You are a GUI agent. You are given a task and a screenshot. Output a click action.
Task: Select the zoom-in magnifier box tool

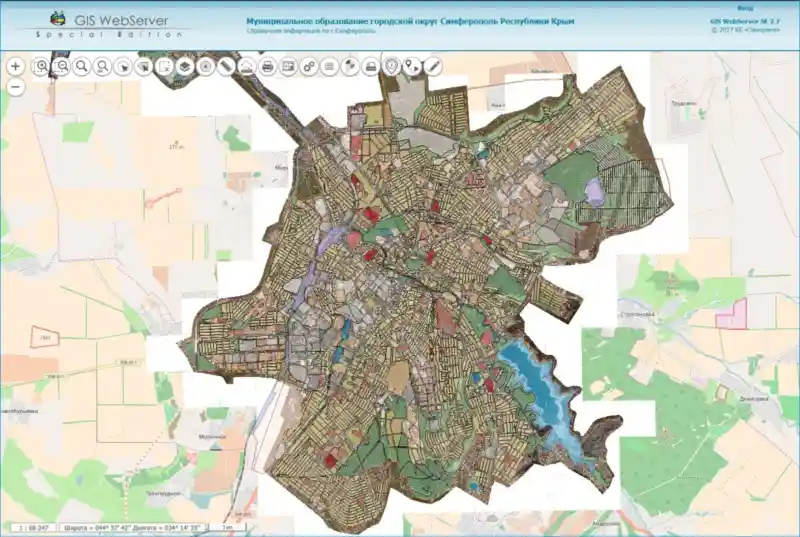(x=41, y=67)
